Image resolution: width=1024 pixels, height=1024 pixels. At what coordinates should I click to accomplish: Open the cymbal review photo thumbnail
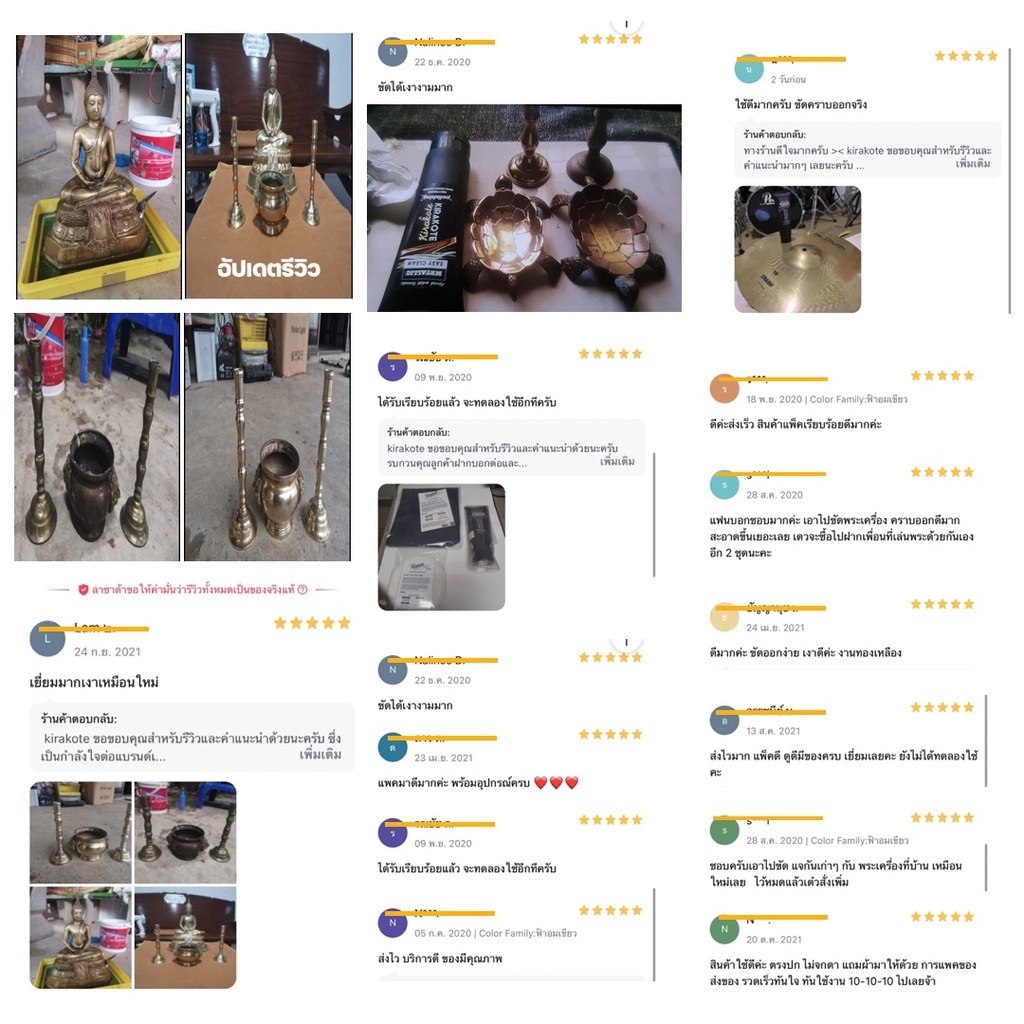797,249
